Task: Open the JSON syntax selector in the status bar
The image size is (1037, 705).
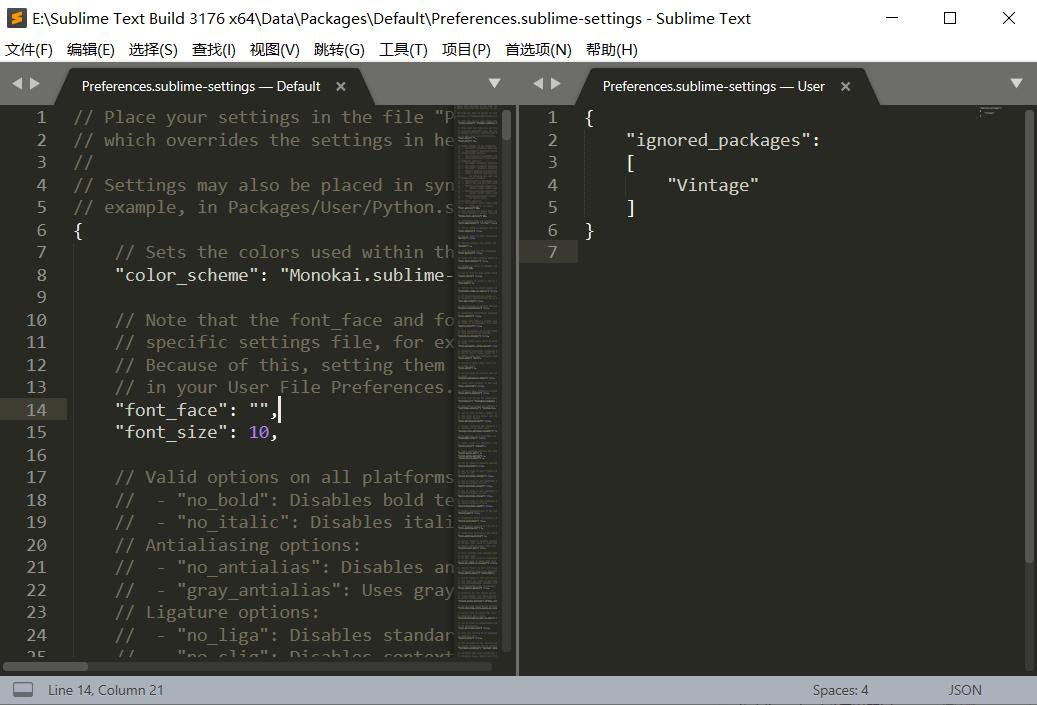Action: tap(963, 689)
